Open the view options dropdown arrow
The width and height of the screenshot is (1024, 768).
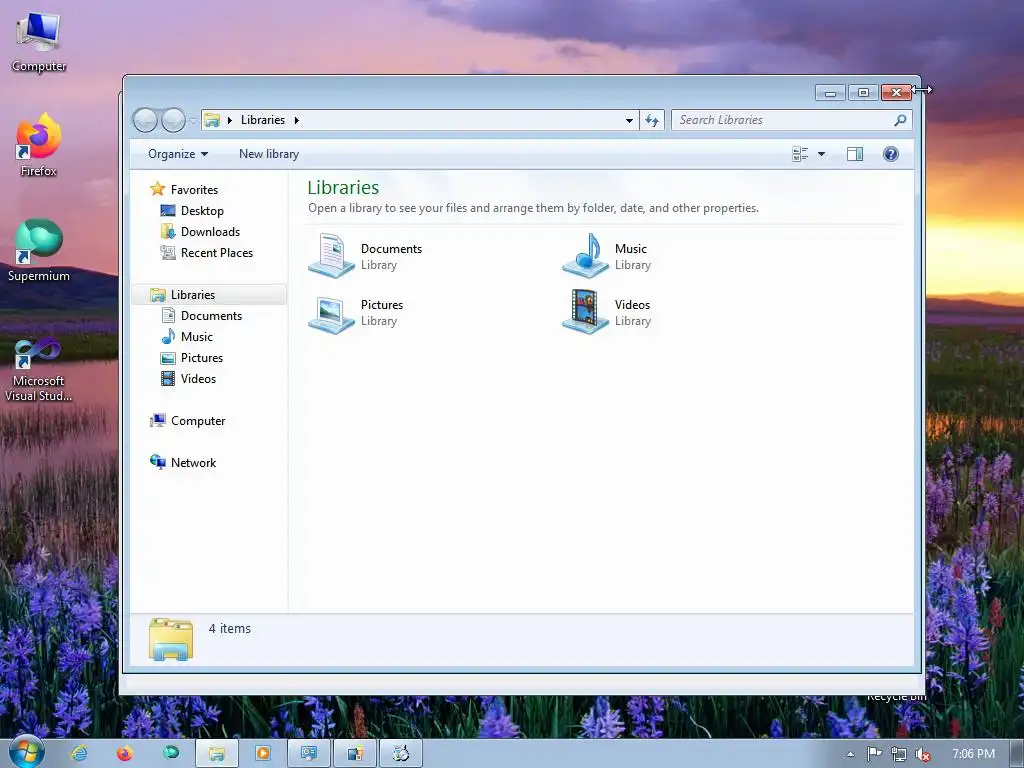822,154
